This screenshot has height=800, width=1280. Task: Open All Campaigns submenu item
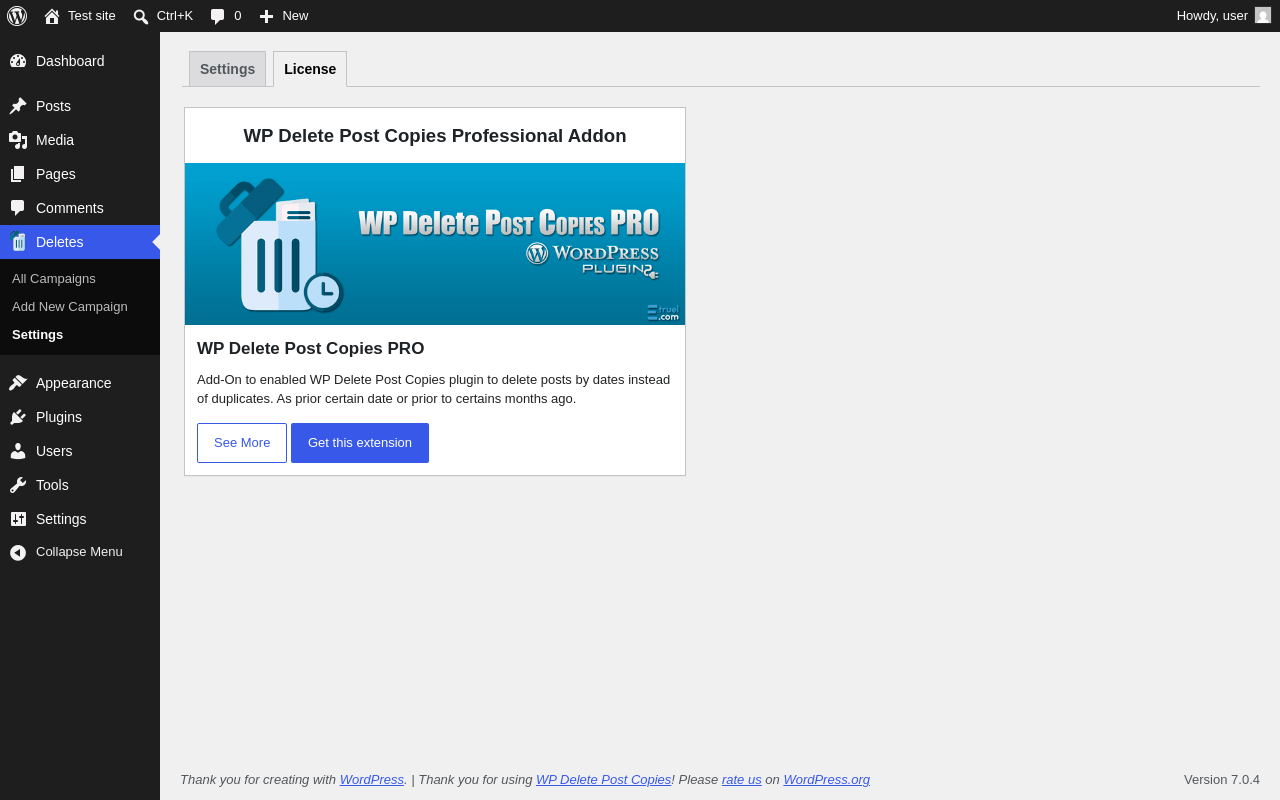coord(54,279)
